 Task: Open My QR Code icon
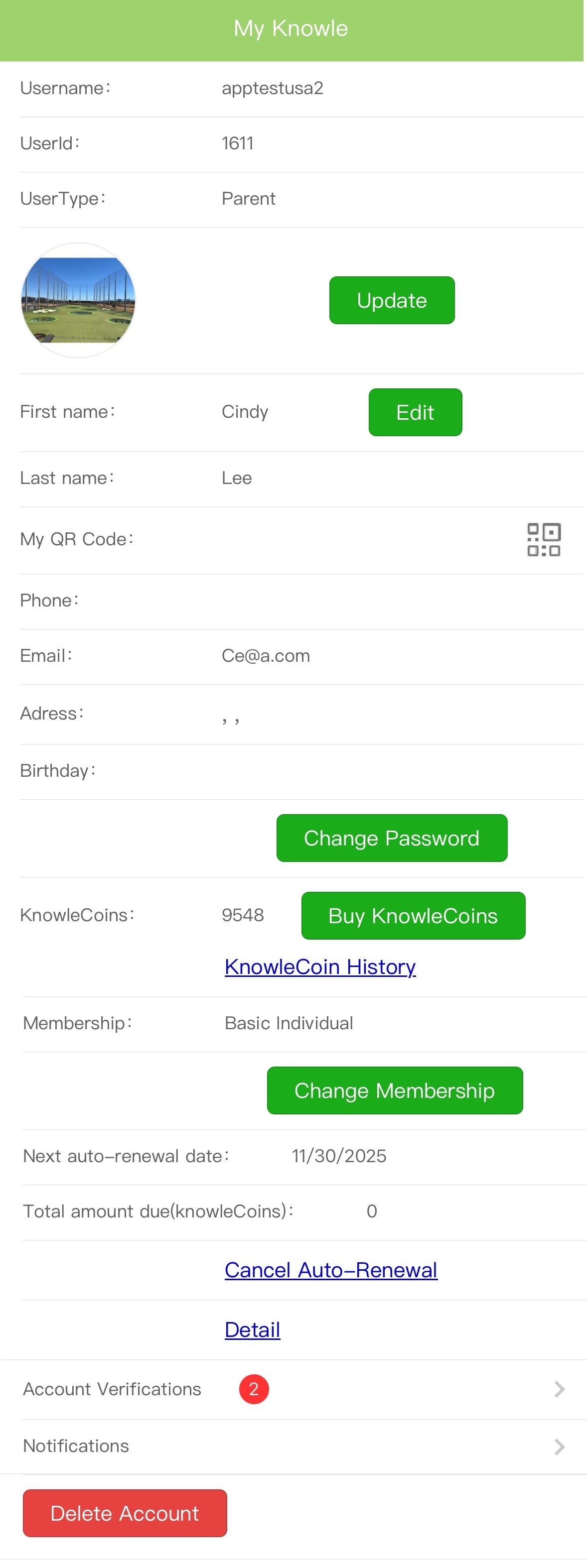[x=543, y=539]
